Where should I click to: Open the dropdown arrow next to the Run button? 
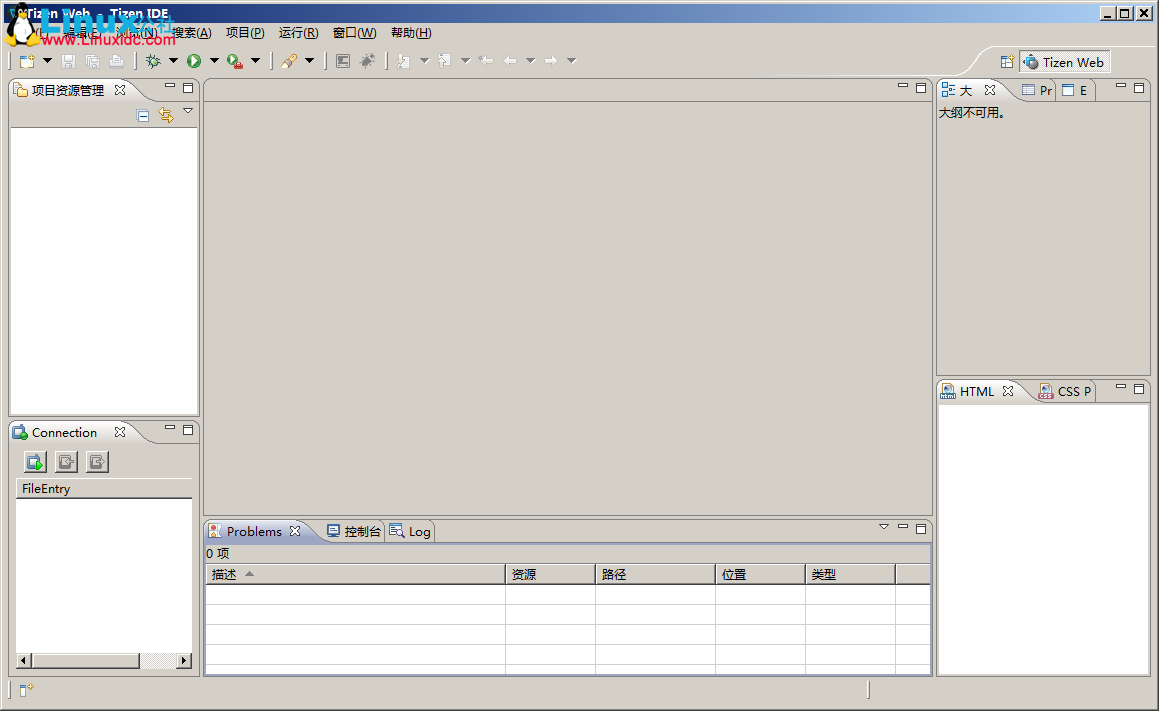214,61
